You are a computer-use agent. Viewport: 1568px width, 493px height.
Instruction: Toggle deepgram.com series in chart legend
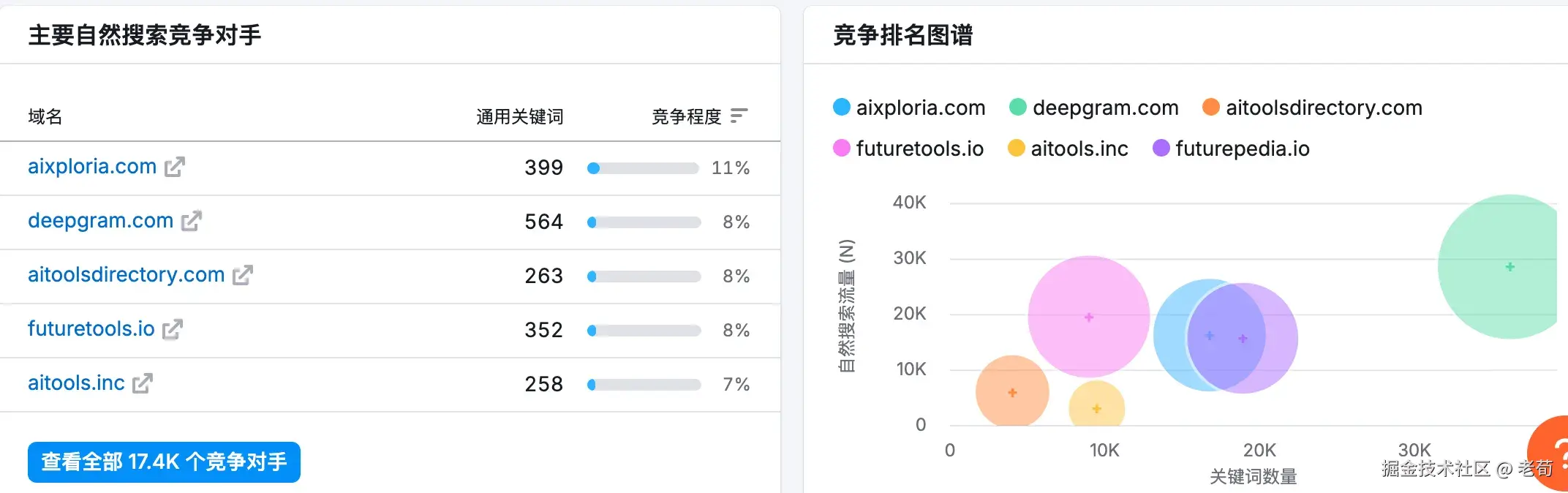coord(1094,108)
